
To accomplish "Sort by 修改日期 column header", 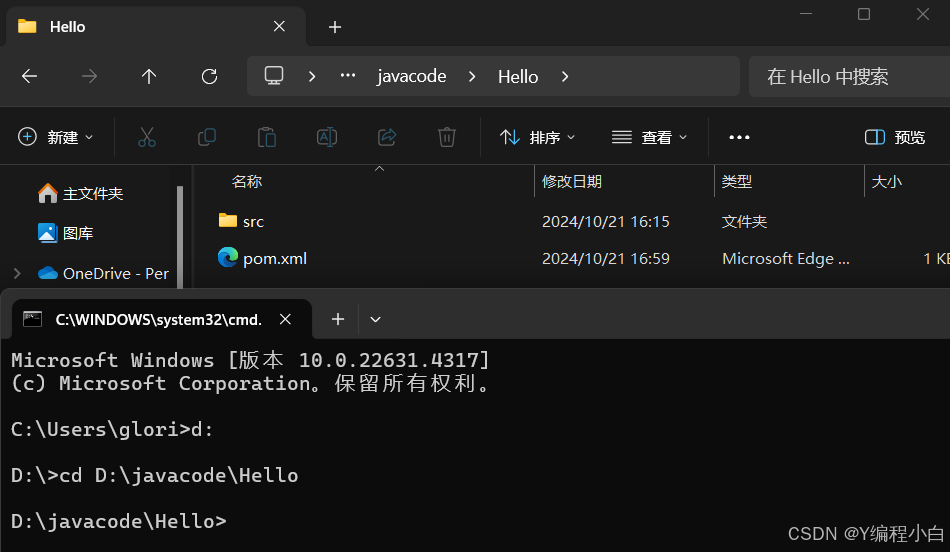I will tap(571, 182).
